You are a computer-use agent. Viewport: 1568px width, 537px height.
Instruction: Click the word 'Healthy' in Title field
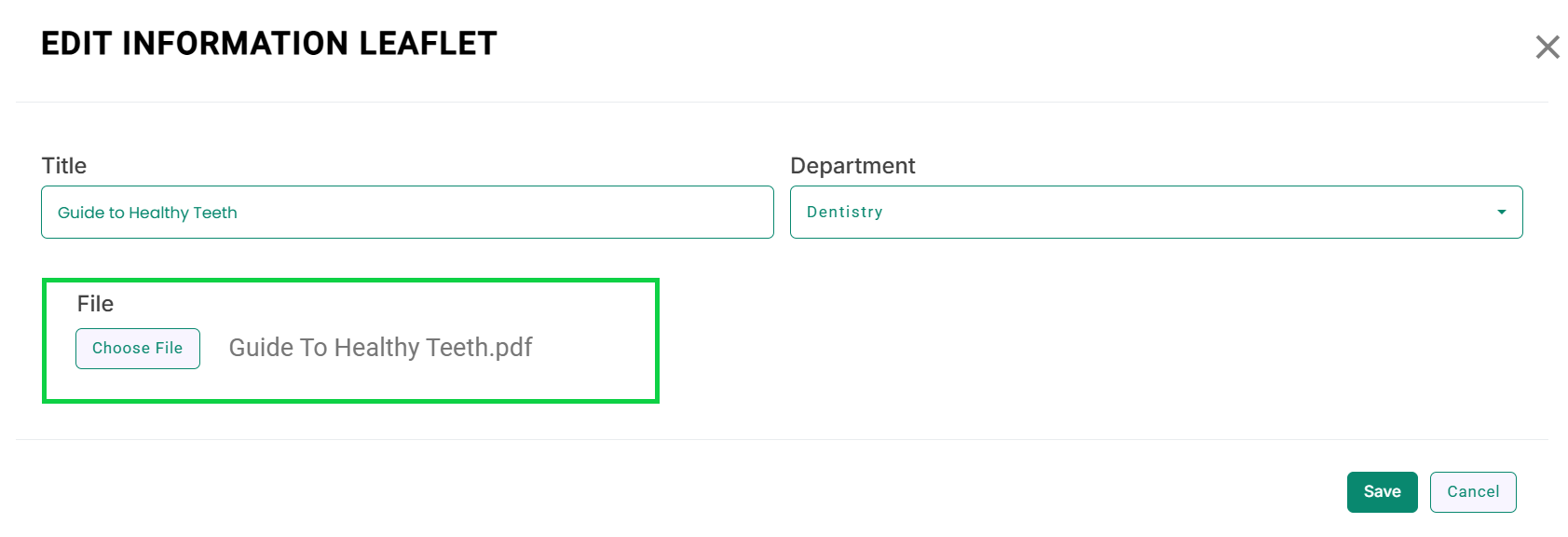pos(158,213)
